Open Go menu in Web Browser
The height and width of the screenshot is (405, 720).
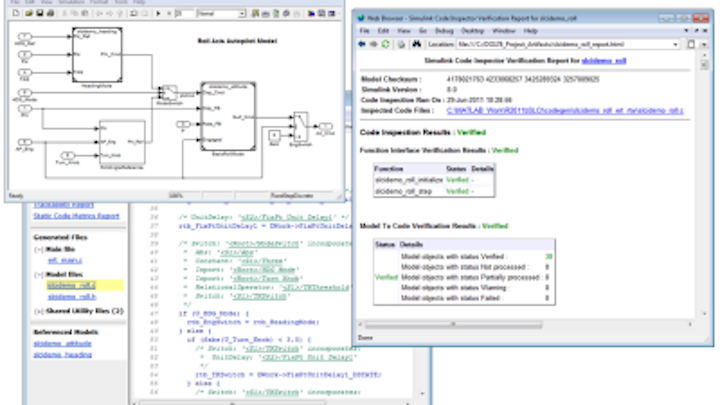(x=422, y=31)
